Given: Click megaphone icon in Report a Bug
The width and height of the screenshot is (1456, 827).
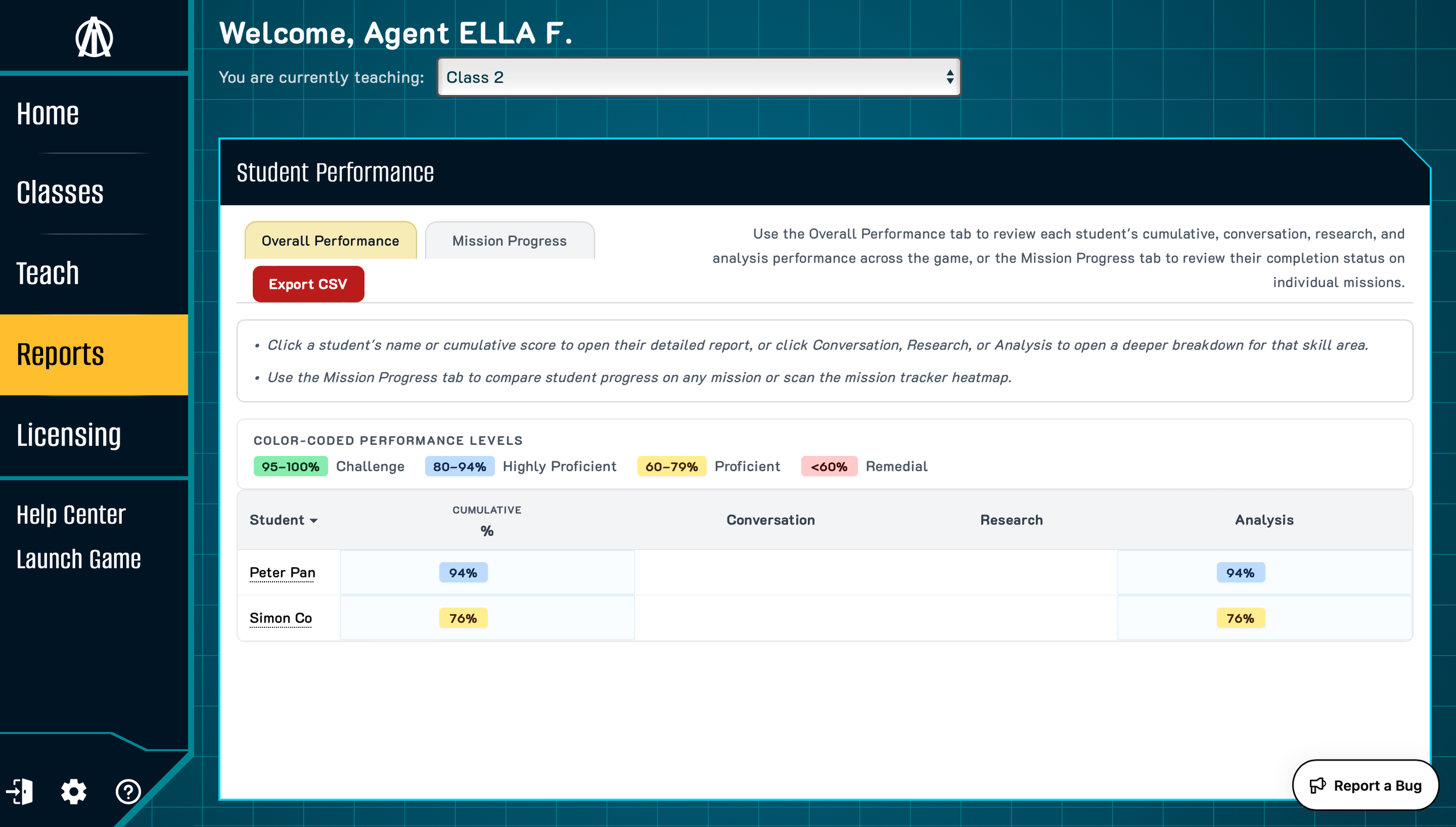Looking at the screenshot, I should tap(1317, 786).
